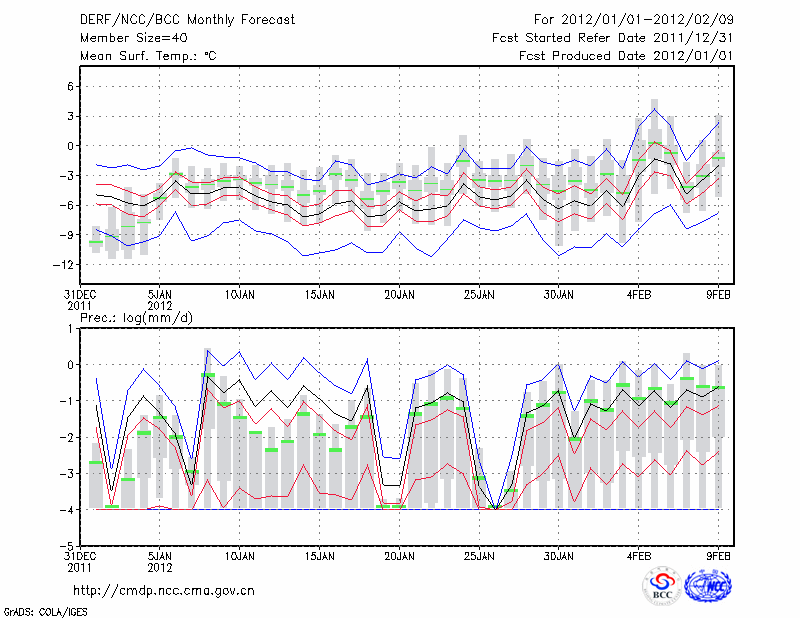The image size is (800, 618).
Task: Click the 6 value on temperature y-axis
Action: tap(68, 86)
